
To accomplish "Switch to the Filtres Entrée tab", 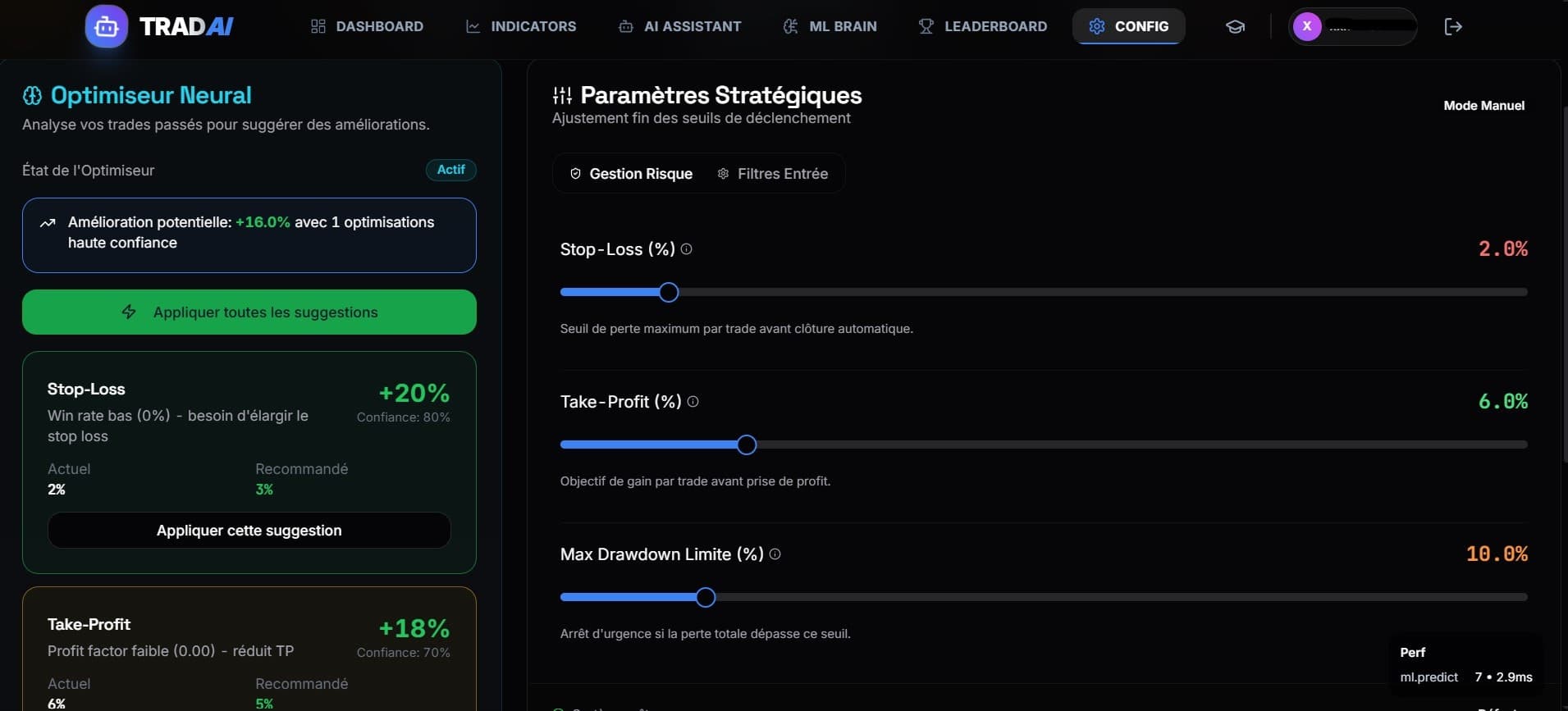I will (x=774, y=173).
